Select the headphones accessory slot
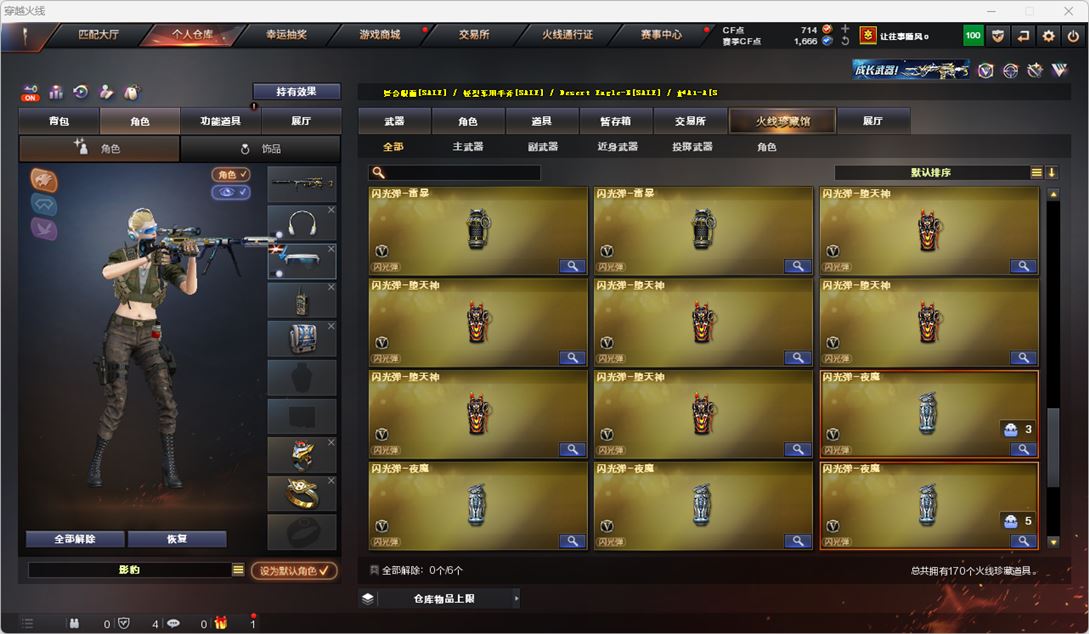1089x634 pixels. 302,223
